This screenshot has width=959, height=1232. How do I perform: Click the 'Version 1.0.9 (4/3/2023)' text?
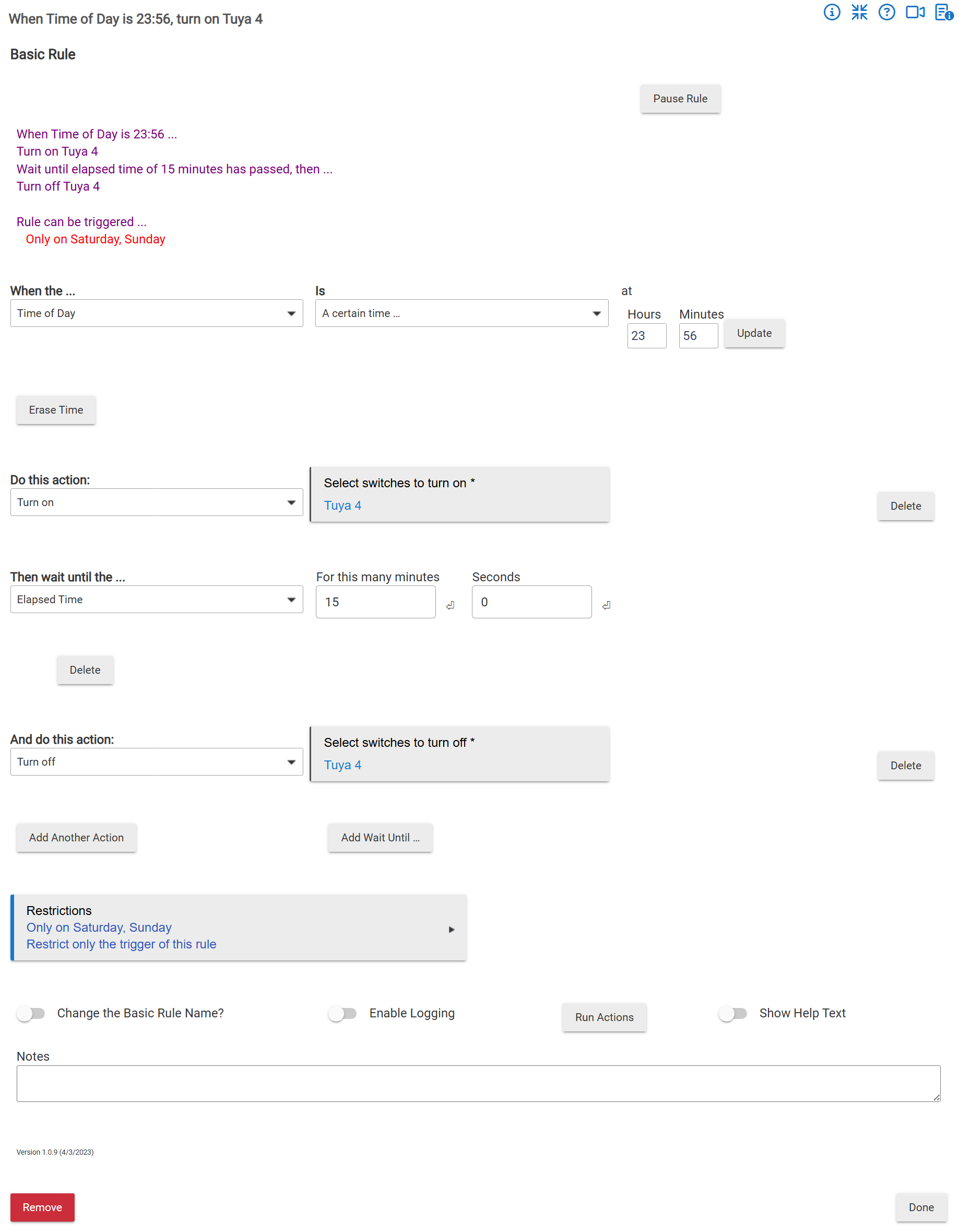55,1152
